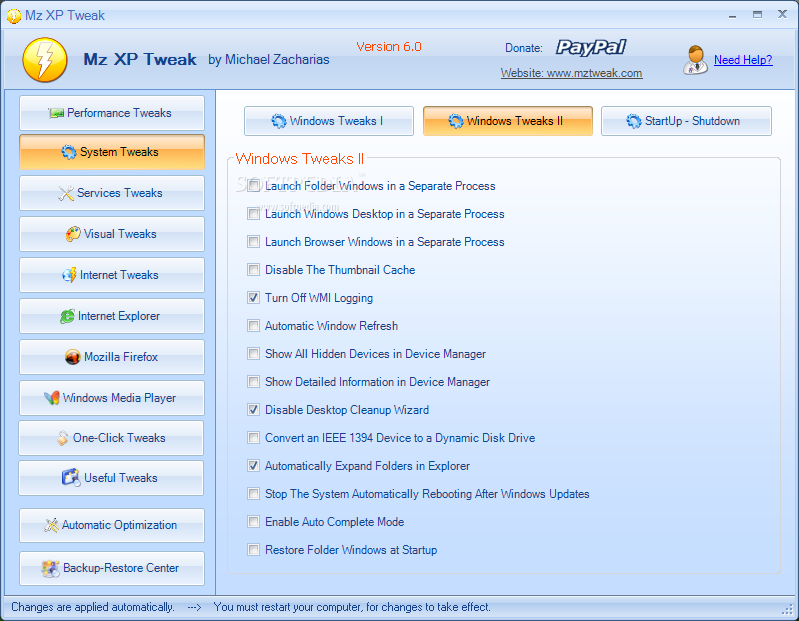799x621 pixels.
Task: Open the Services Tweaks section
Action: [112, 193]
